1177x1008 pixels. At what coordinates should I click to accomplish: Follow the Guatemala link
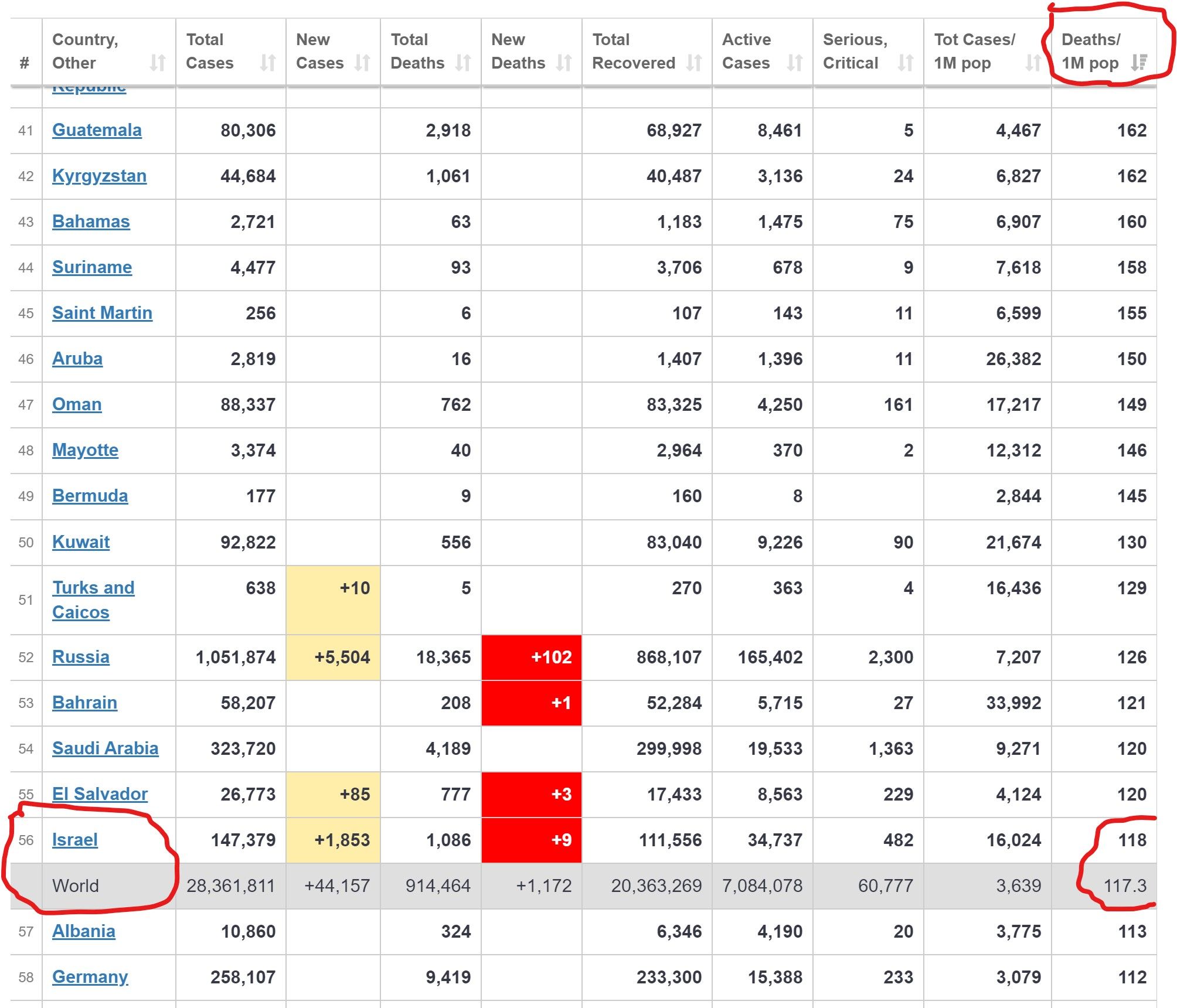click(97, 130)
